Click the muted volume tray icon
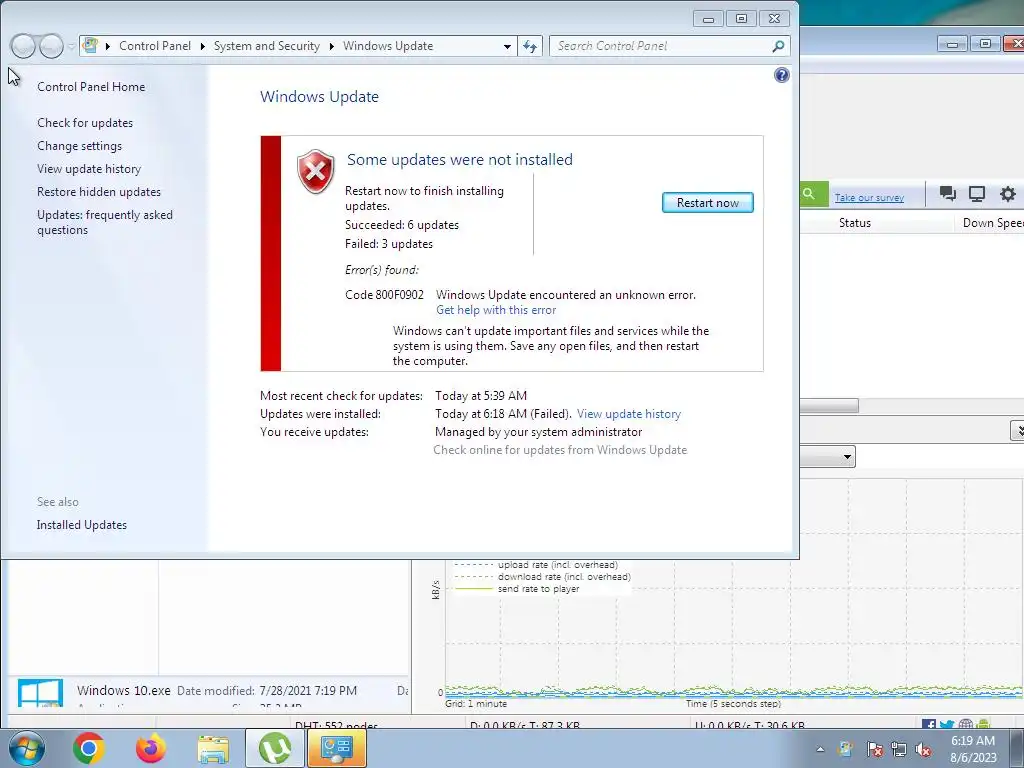 click(x=923, y=749)
